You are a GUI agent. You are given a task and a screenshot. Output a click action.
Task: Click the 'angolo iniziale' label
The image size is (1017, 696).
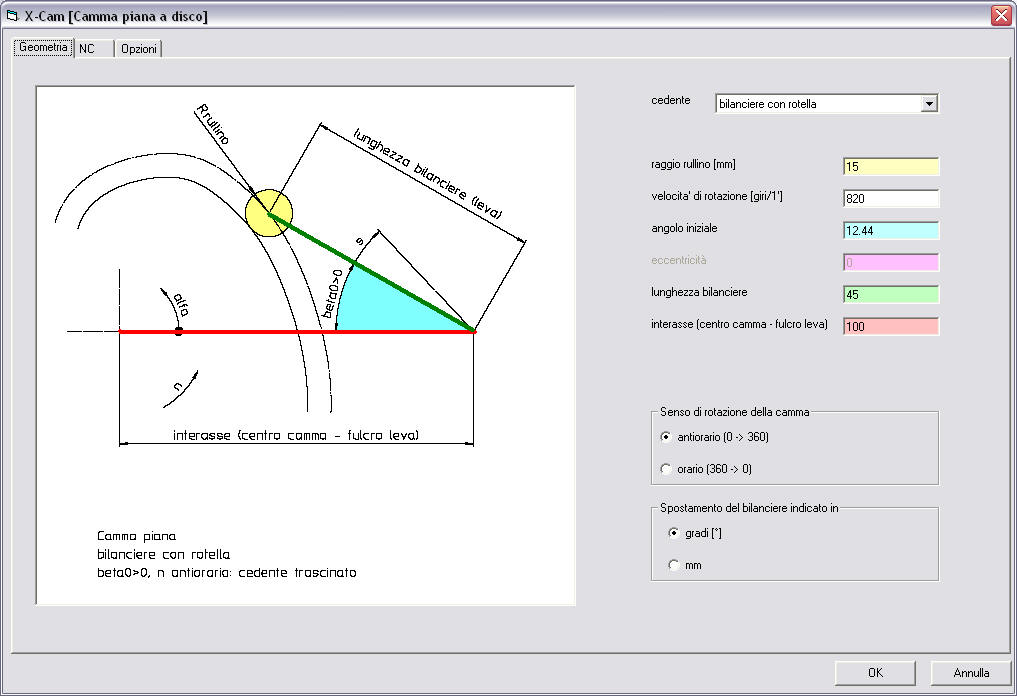(684, 228)
